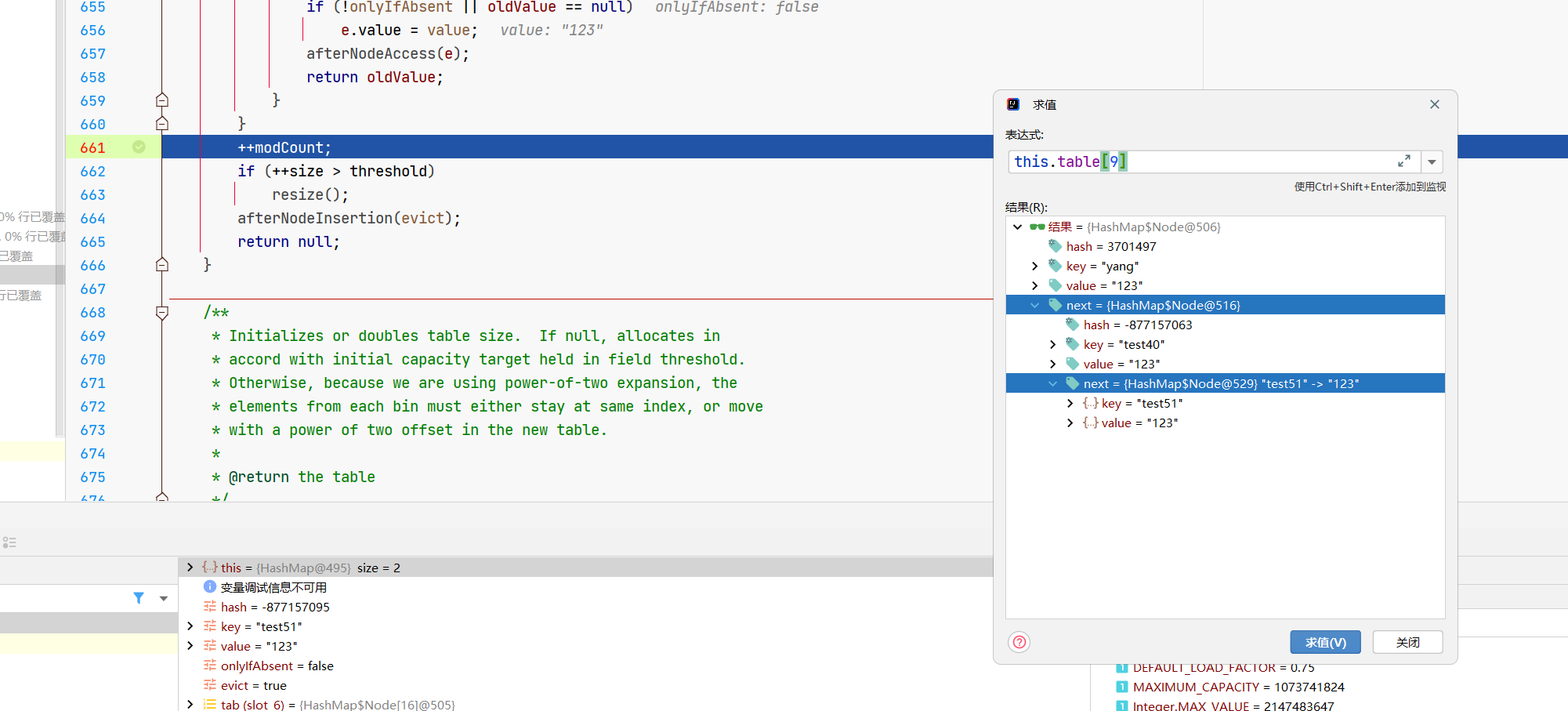Collapse next = HashMap$Node@529 node
This screenshot has width=1568, height=711.
click(x=1053, y=384)
